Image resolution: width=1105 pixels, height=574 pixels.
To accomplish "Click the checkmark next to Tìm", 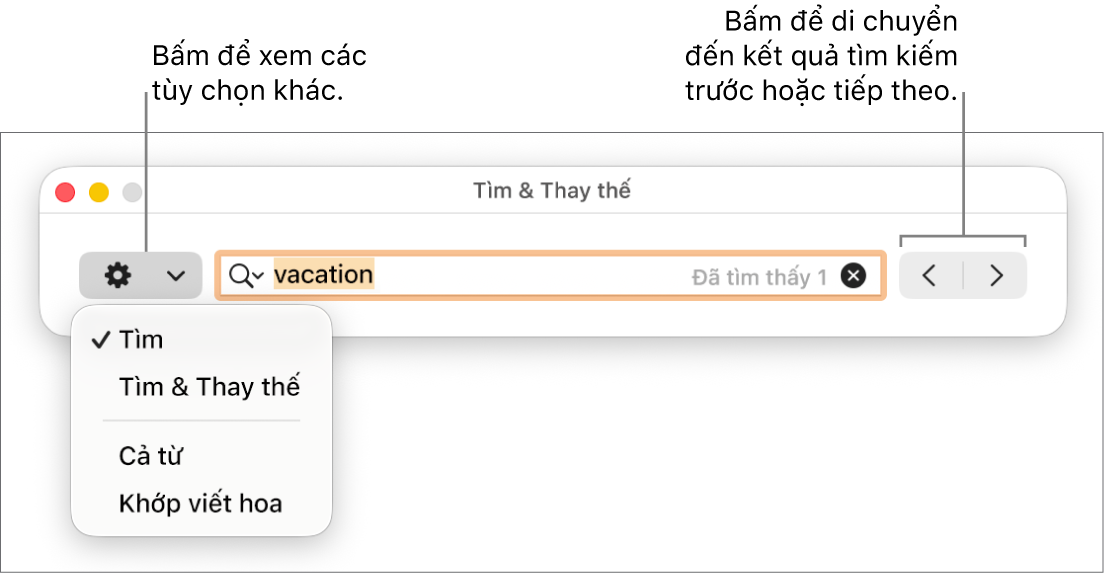I will click(x=101, y=340).
